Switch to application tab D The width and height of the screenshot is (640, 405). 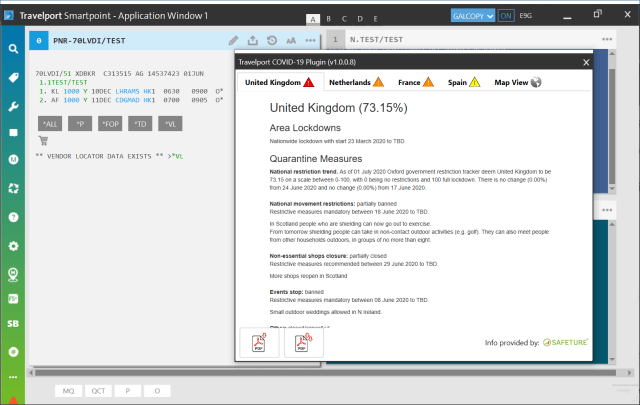[x=360, y=19]
